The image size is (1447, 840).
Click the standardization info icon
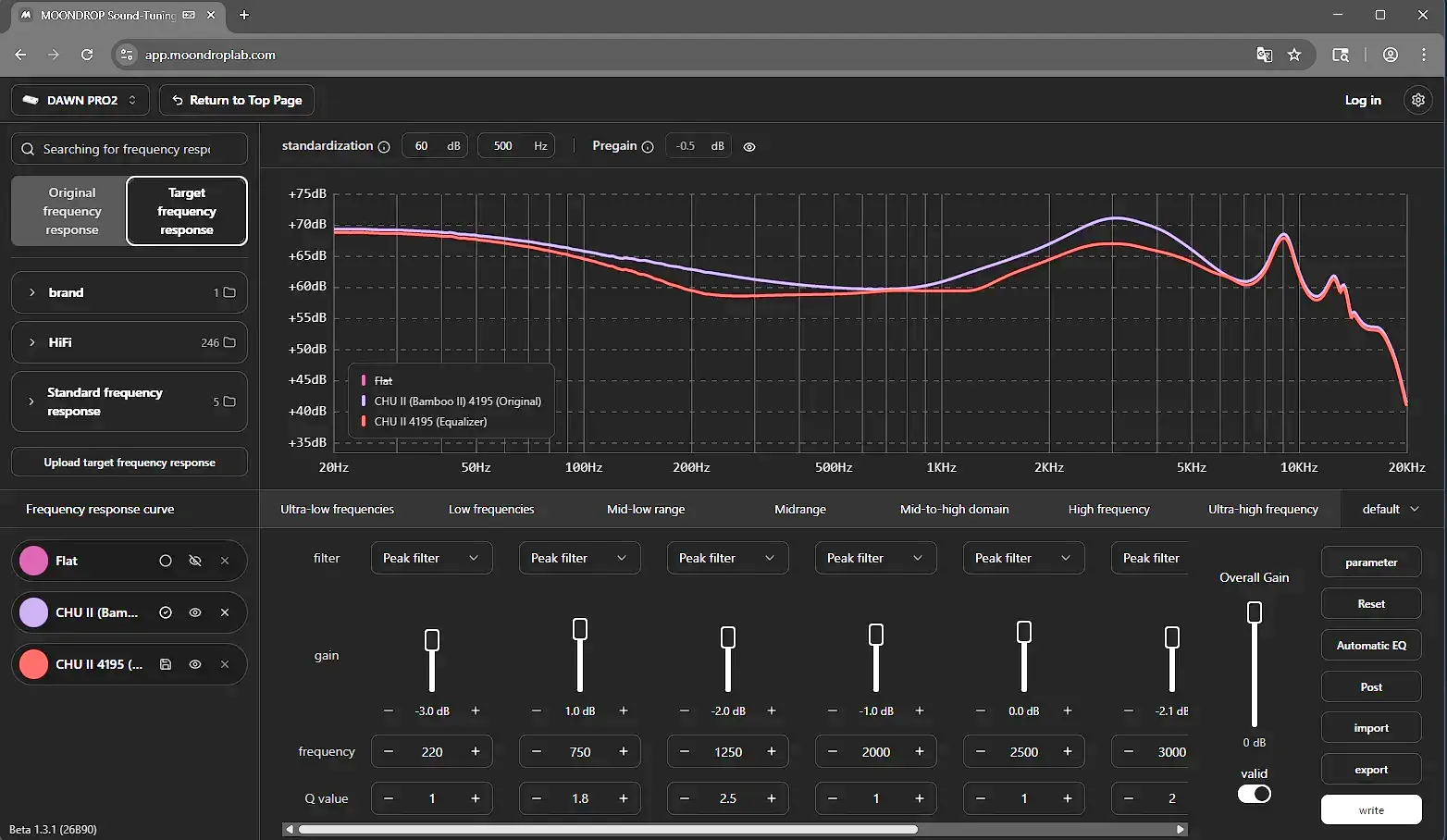click(x=384, y=147)
